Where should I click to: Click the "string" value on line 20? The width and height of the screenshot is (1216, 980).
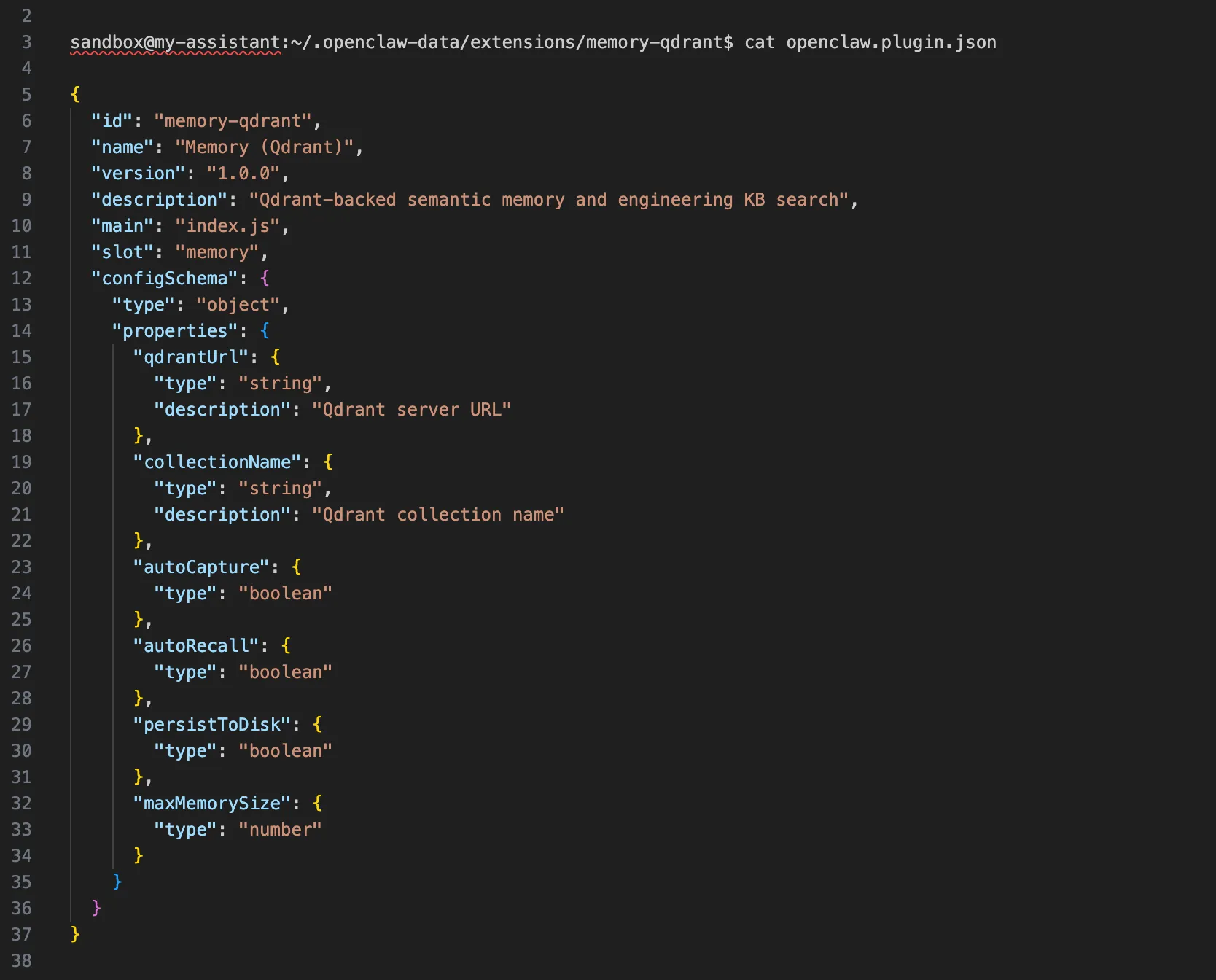(281, 489)
